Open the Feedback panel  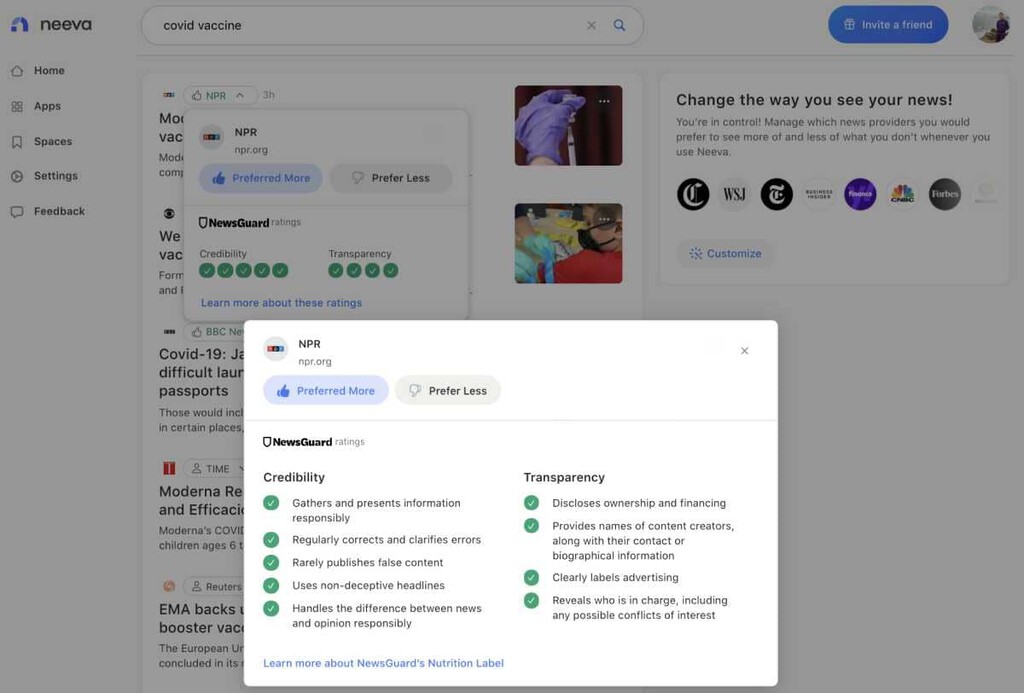pos(59,211)
